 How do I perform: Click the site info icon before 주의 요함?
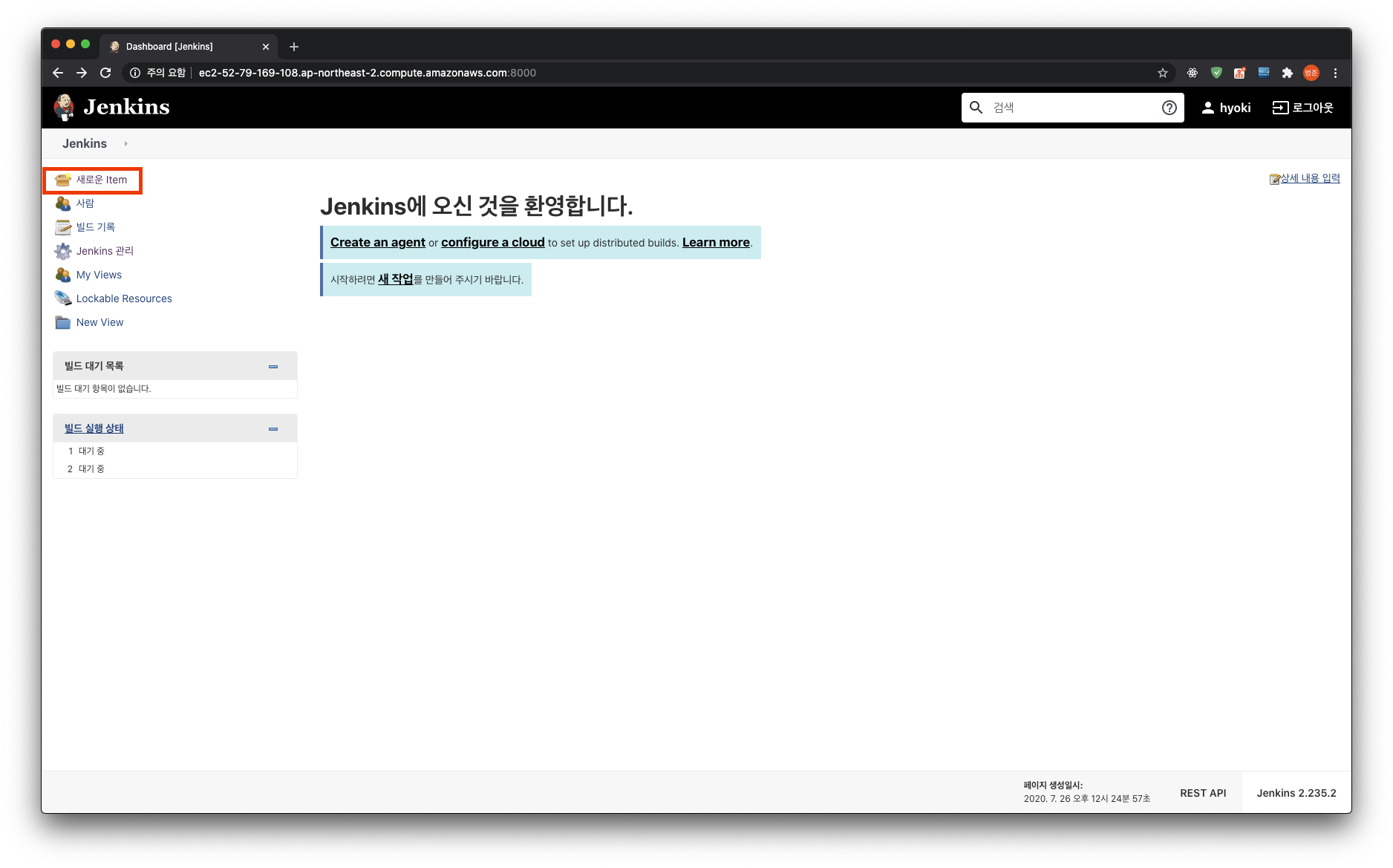(135, 73)
